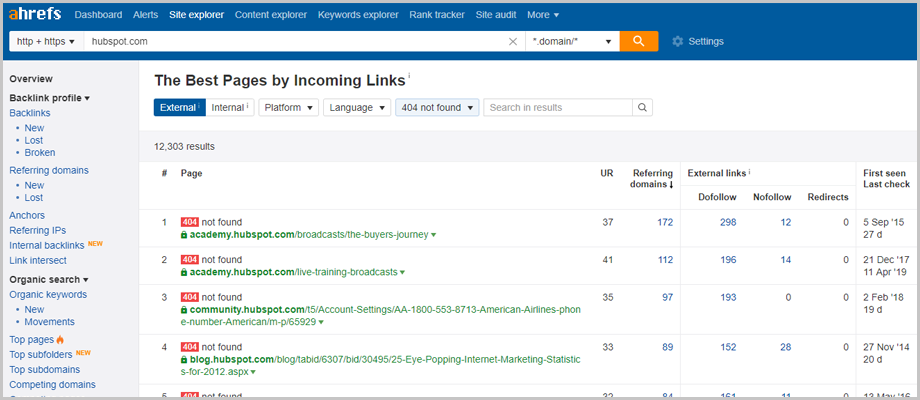Expand arrow after live-training-broadcasts URL

point(402,273)
